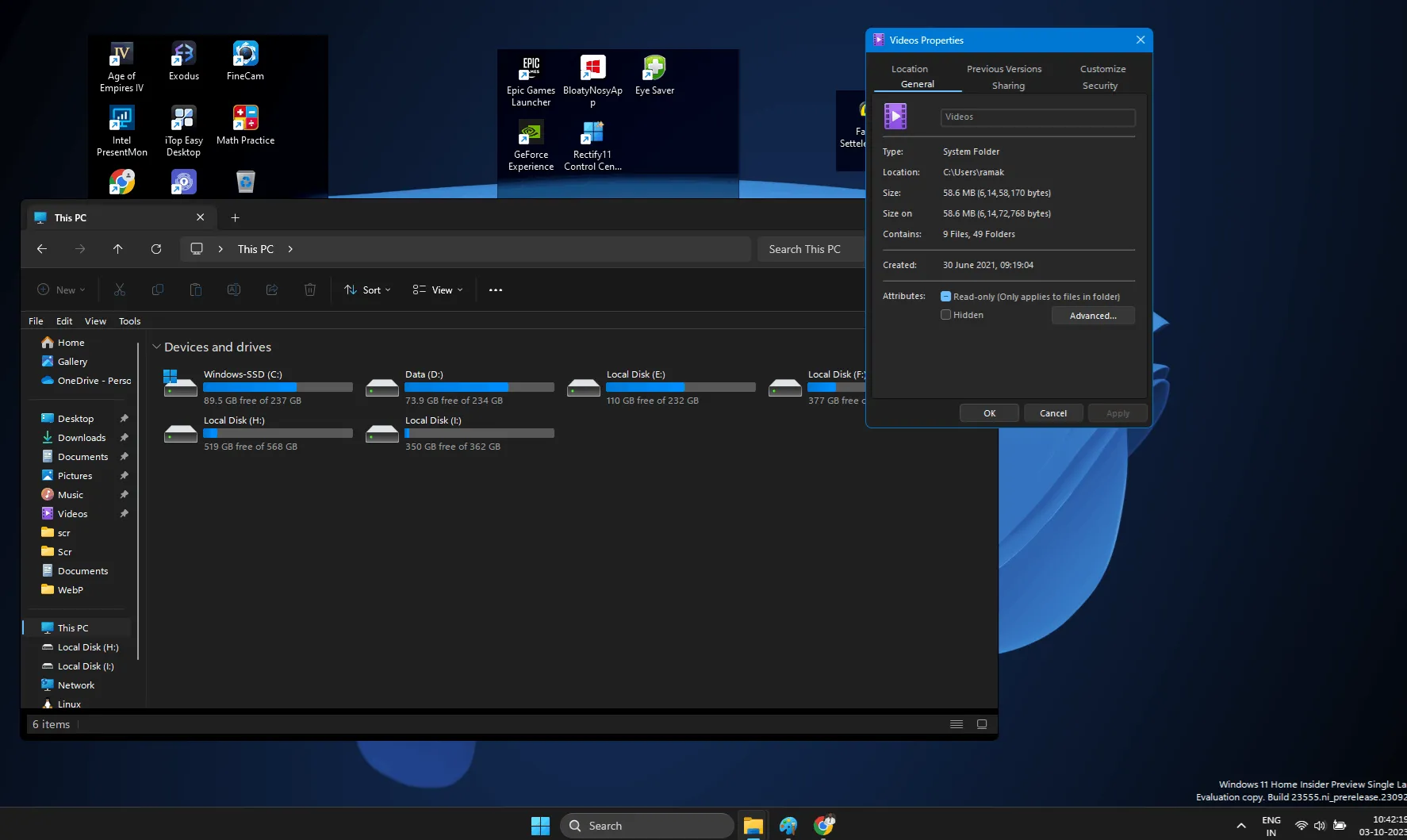
Task: Open Google Chrome from the taskbar
Action: 824,825
